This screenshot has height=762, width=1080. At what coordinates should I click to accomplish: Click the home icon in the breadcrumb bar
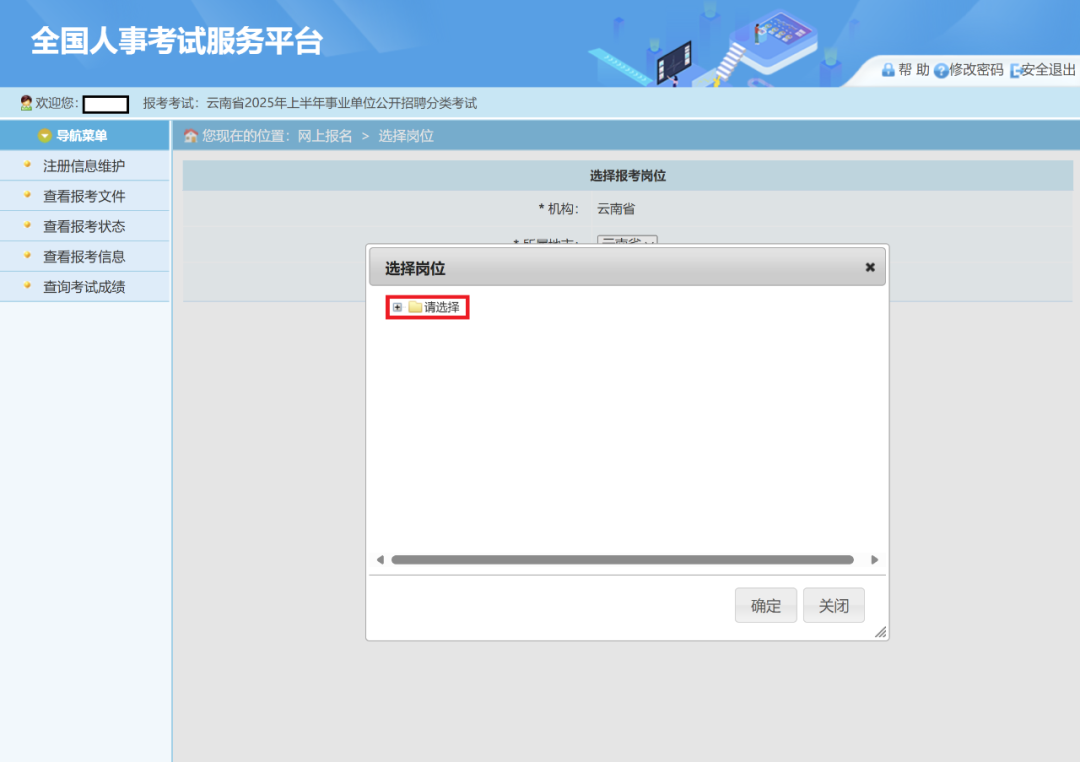tap(189, 135)
